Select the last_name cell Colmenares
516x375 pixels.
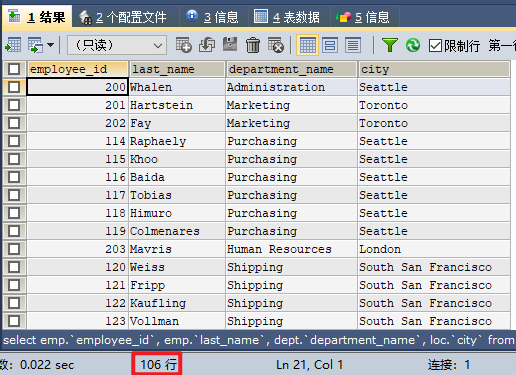[x=177, y=231]
